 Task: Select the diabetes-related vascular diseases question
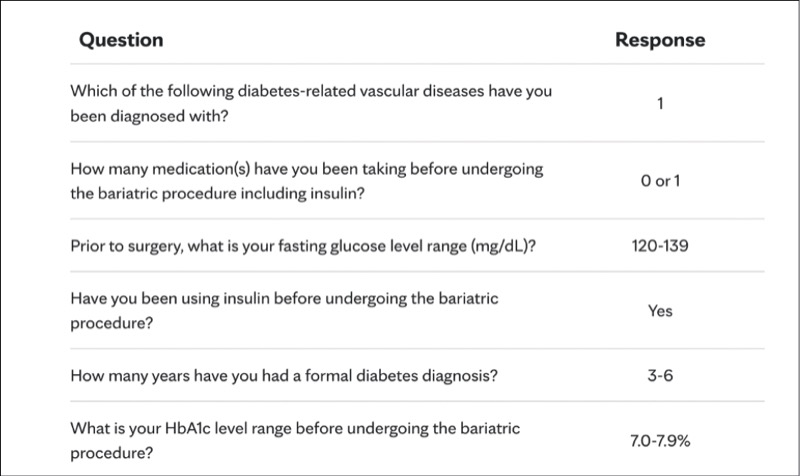(310, 103)
